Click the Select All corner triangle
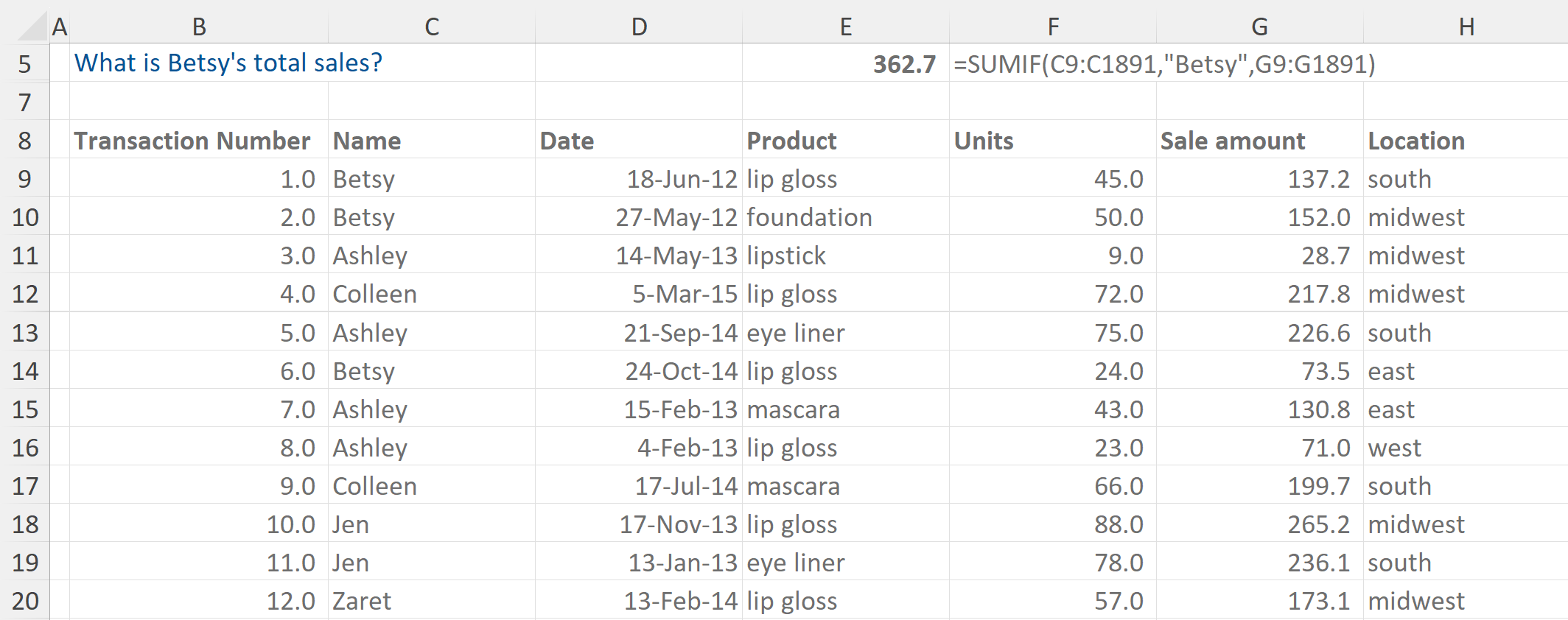The image size is (1568, 620). (32, 27)
